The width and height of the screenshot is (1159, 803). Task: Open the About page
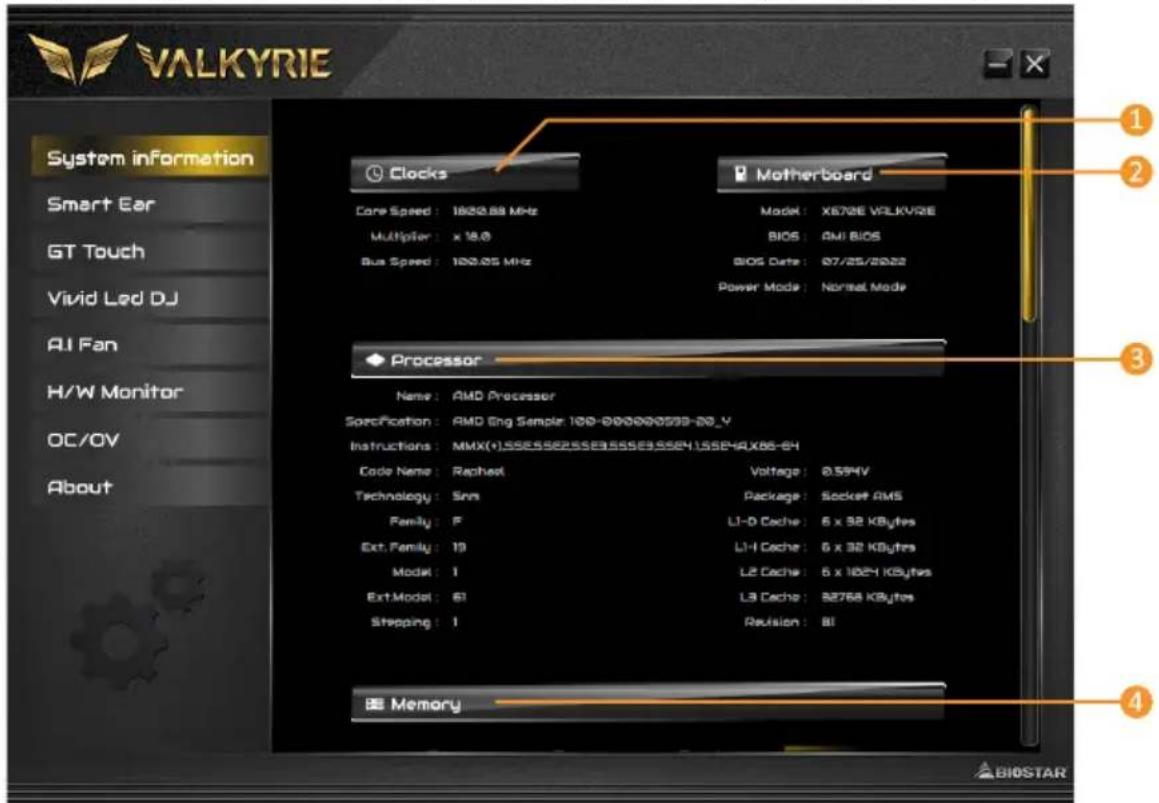(150, 487)
